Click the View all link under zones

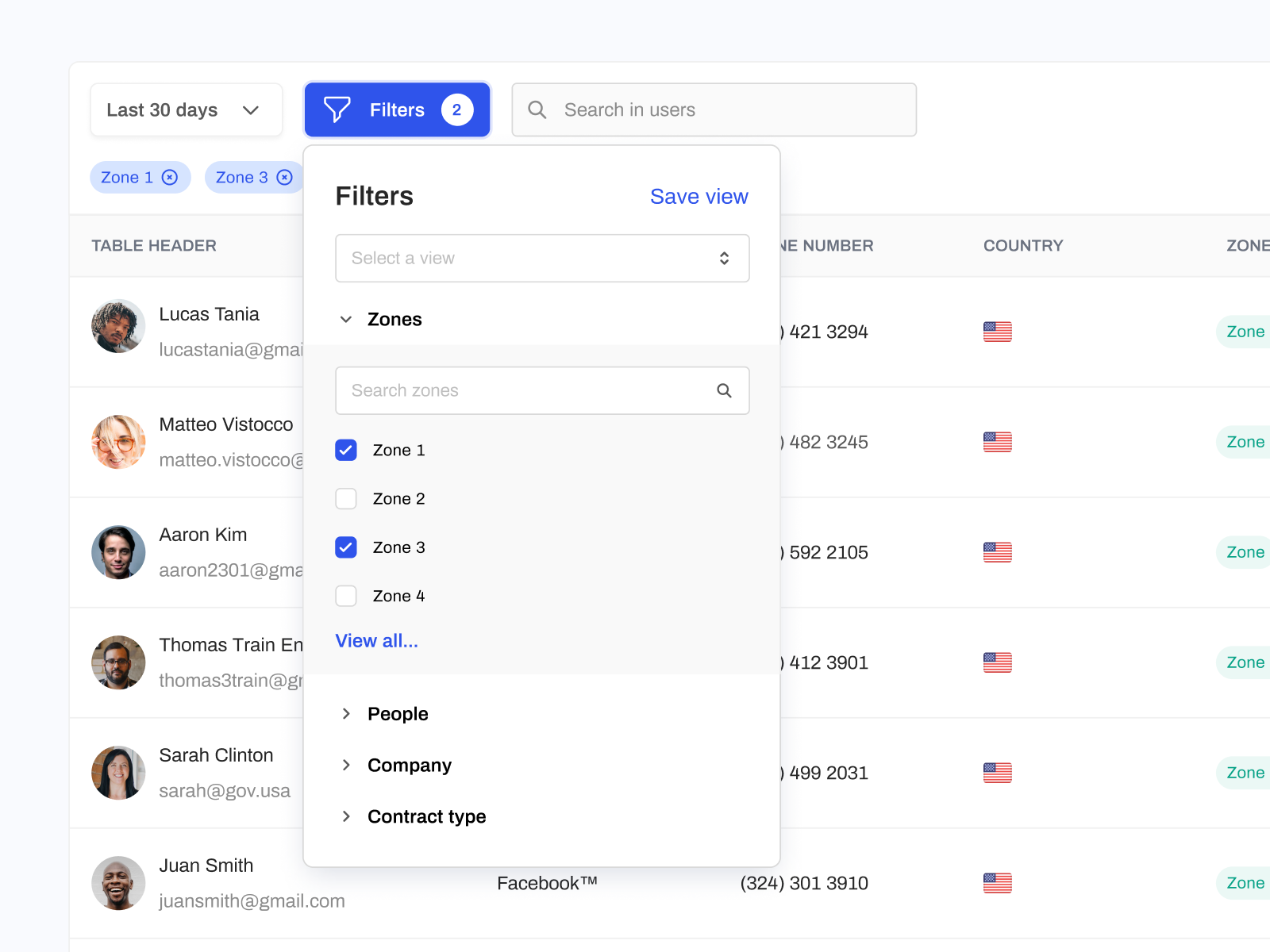point(376,640)
